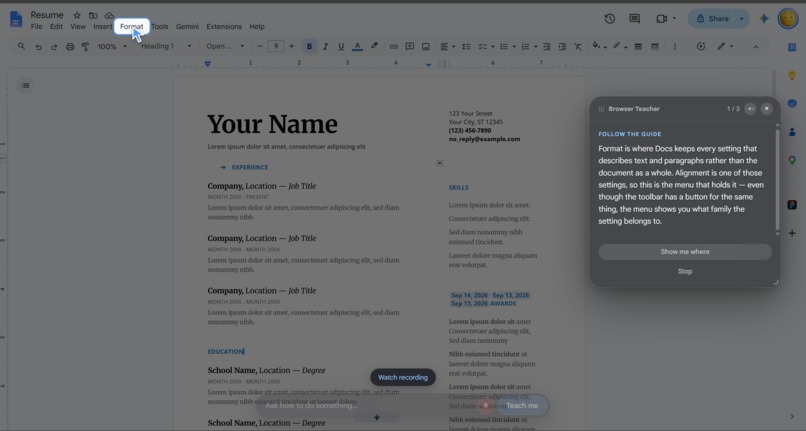Insert a link
The width and height of the screenshot is (806, 431).
[393, 47]
